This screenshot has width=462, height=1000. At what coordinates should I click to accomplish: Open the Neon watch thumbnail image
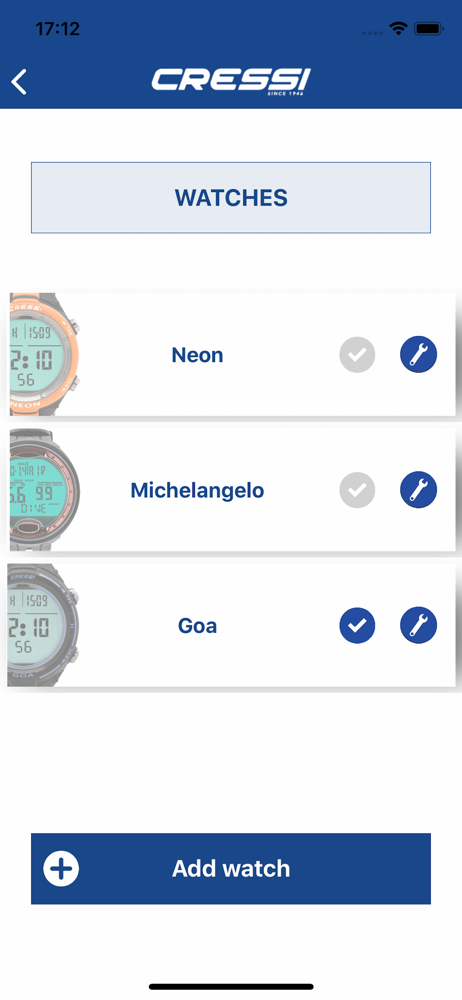pyautogui.click(x=45, y=355)
